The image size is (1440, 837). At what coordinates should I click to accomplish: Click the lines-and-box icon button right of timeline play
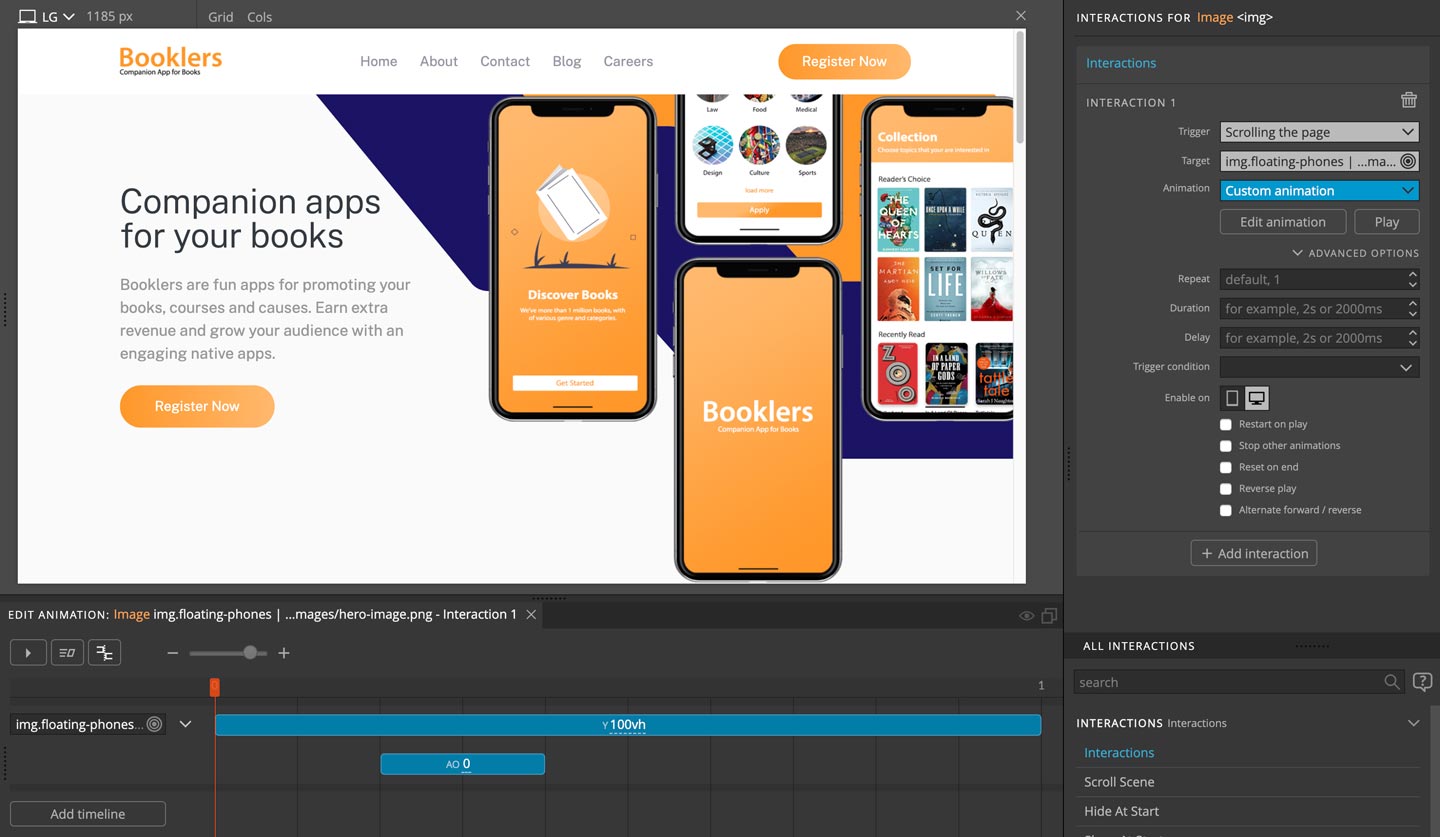(67, 653)
